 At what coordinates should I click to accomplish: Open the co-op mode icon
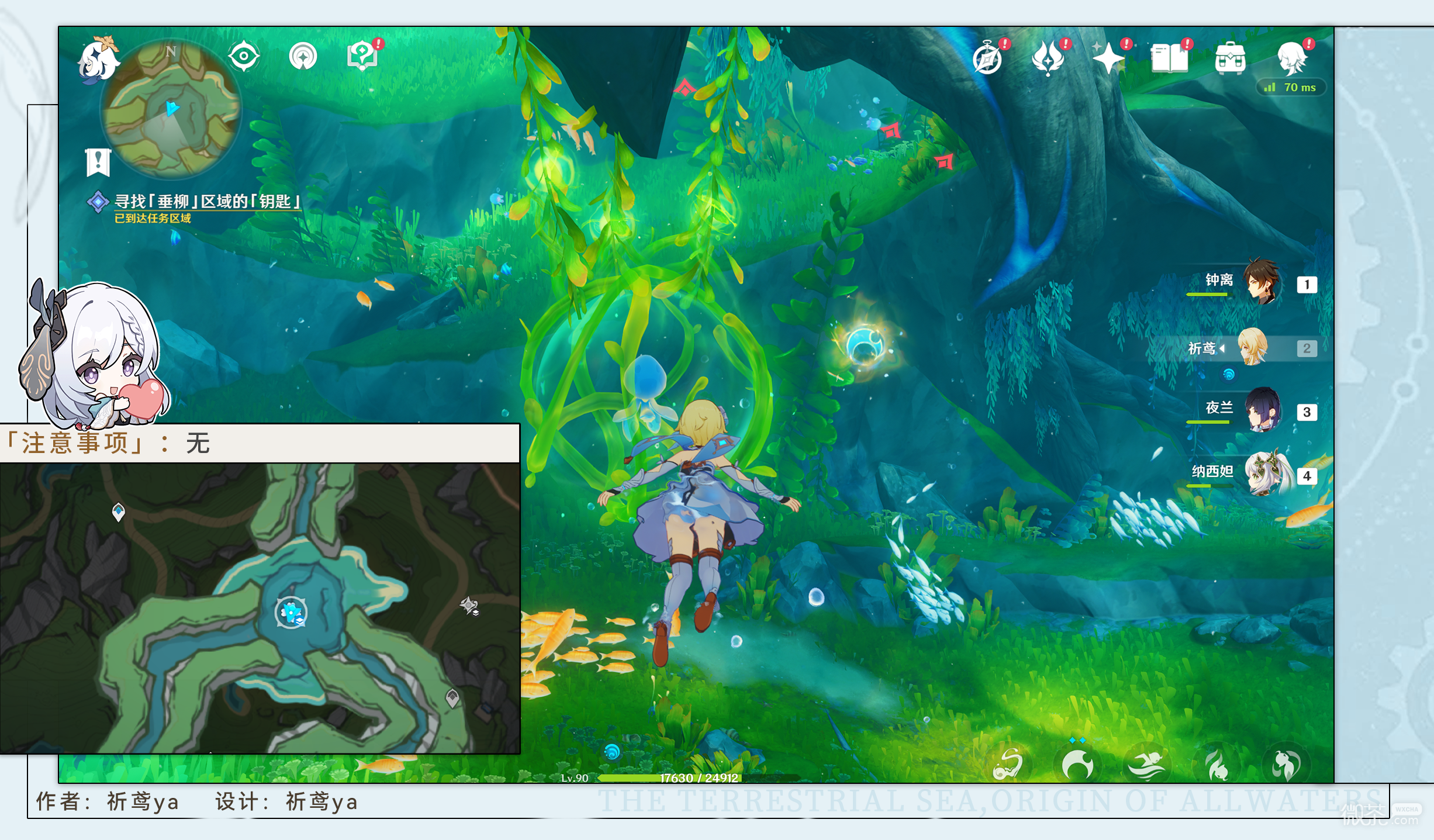[x=303, y=57]
